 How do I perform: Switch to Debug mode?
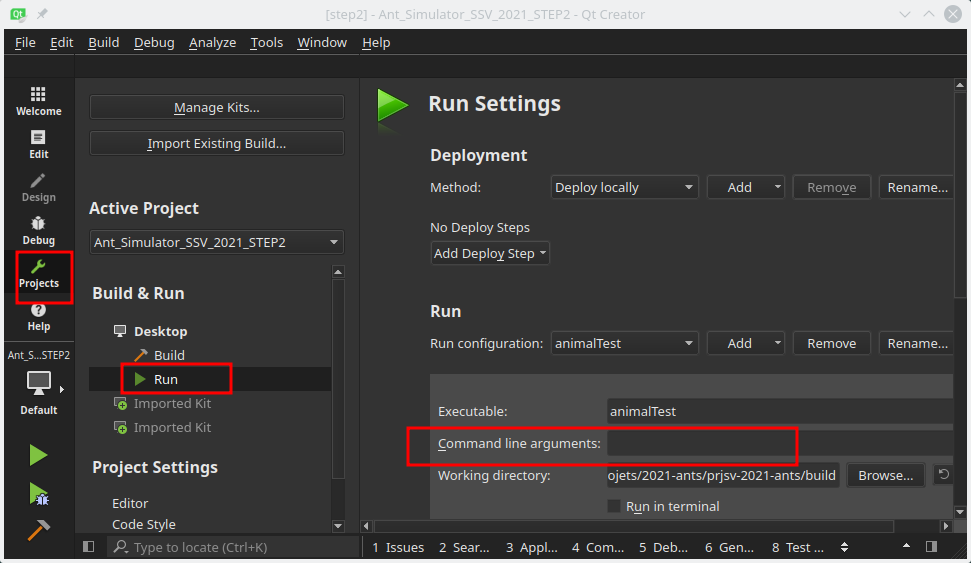38,230
